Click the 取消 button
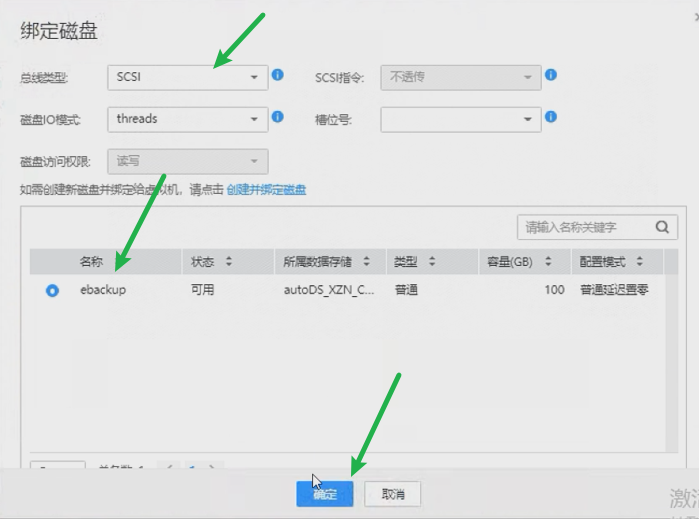This screenshot has height=519, width=699. 392,494
